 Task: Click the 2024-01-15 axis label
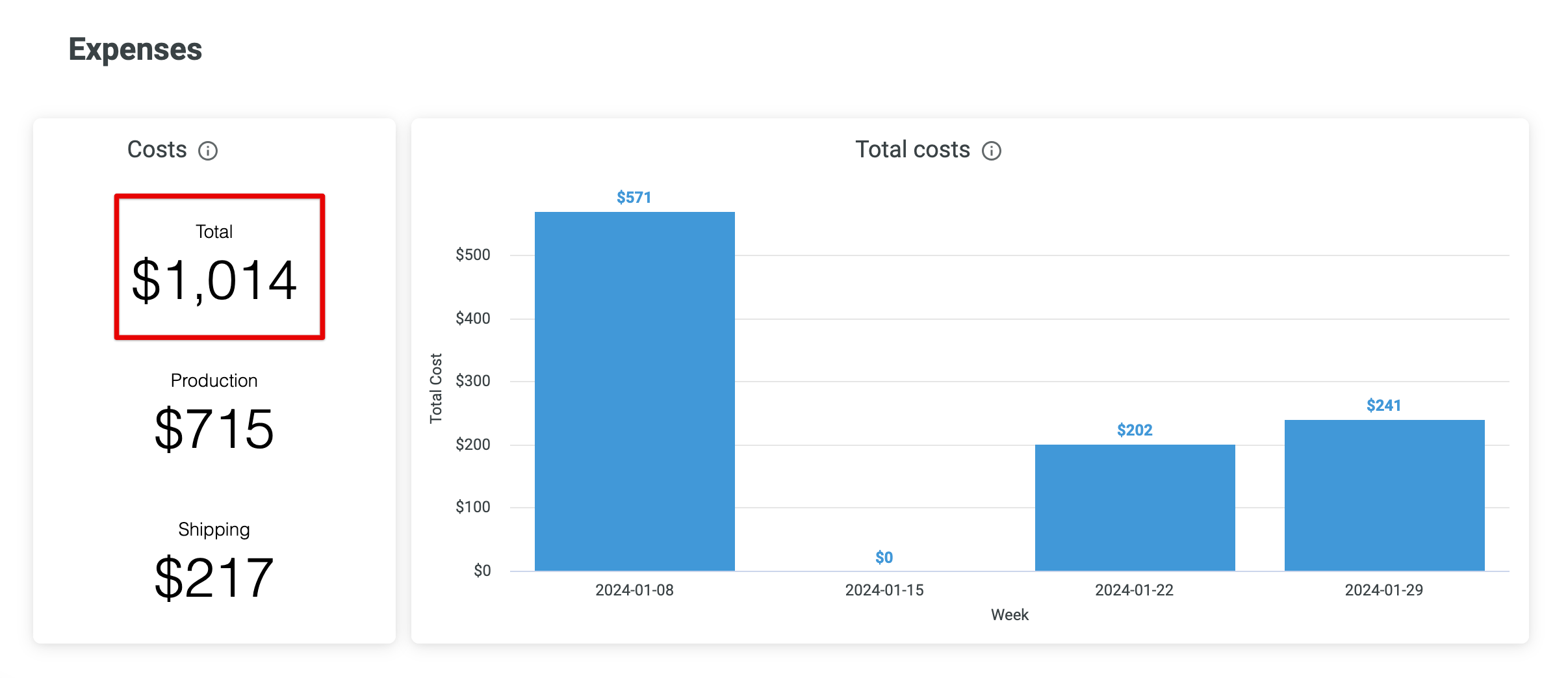885,590
